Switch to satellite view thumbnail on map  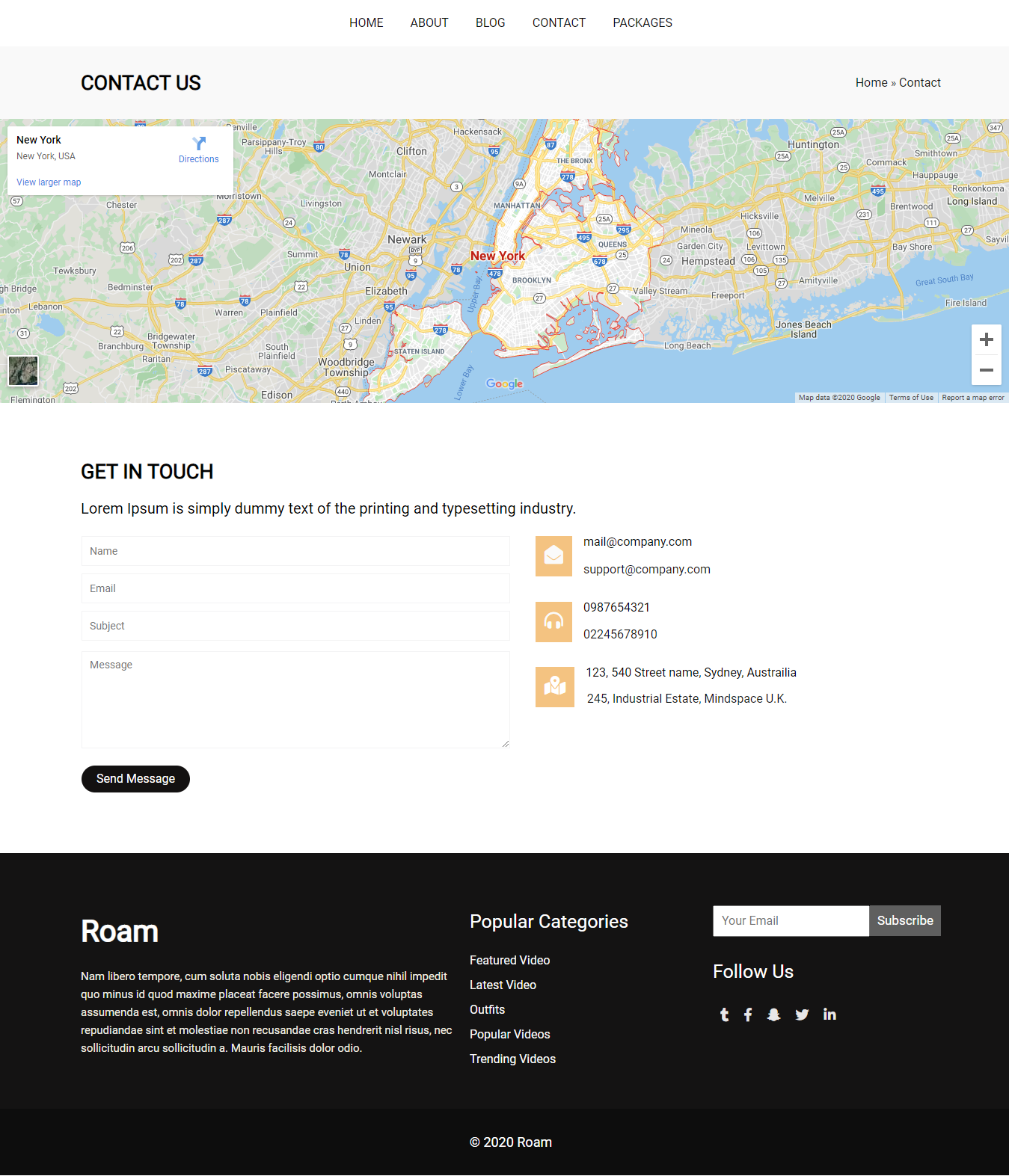pos(23,371)
